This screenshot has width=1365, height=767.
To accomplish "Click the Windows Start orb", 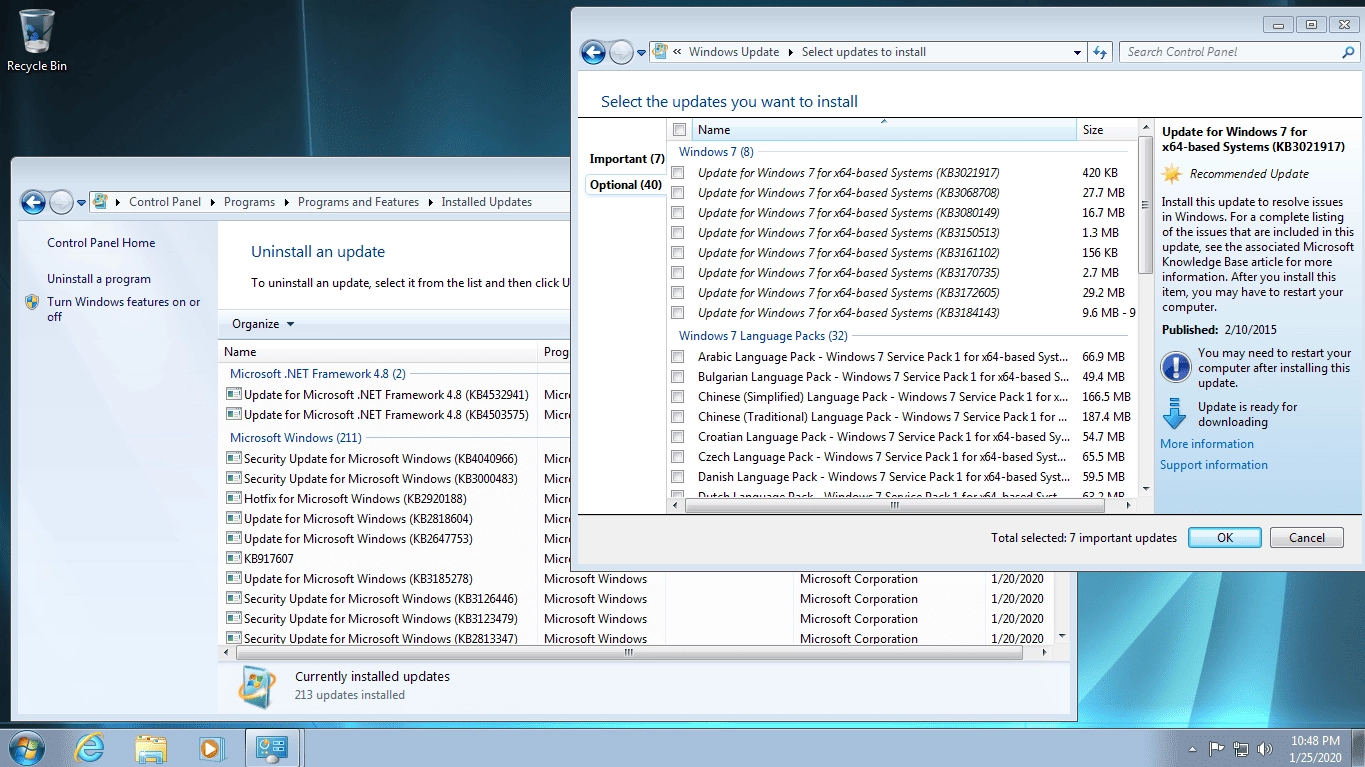I will (x=26, y=747).
